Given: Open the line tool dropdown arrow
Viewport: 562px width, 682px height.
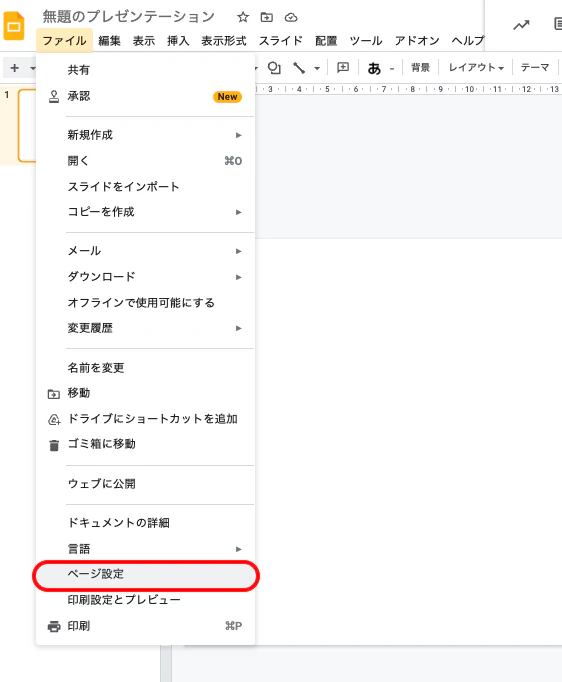Looking at the screenshot, I should [x=317, y=68].
